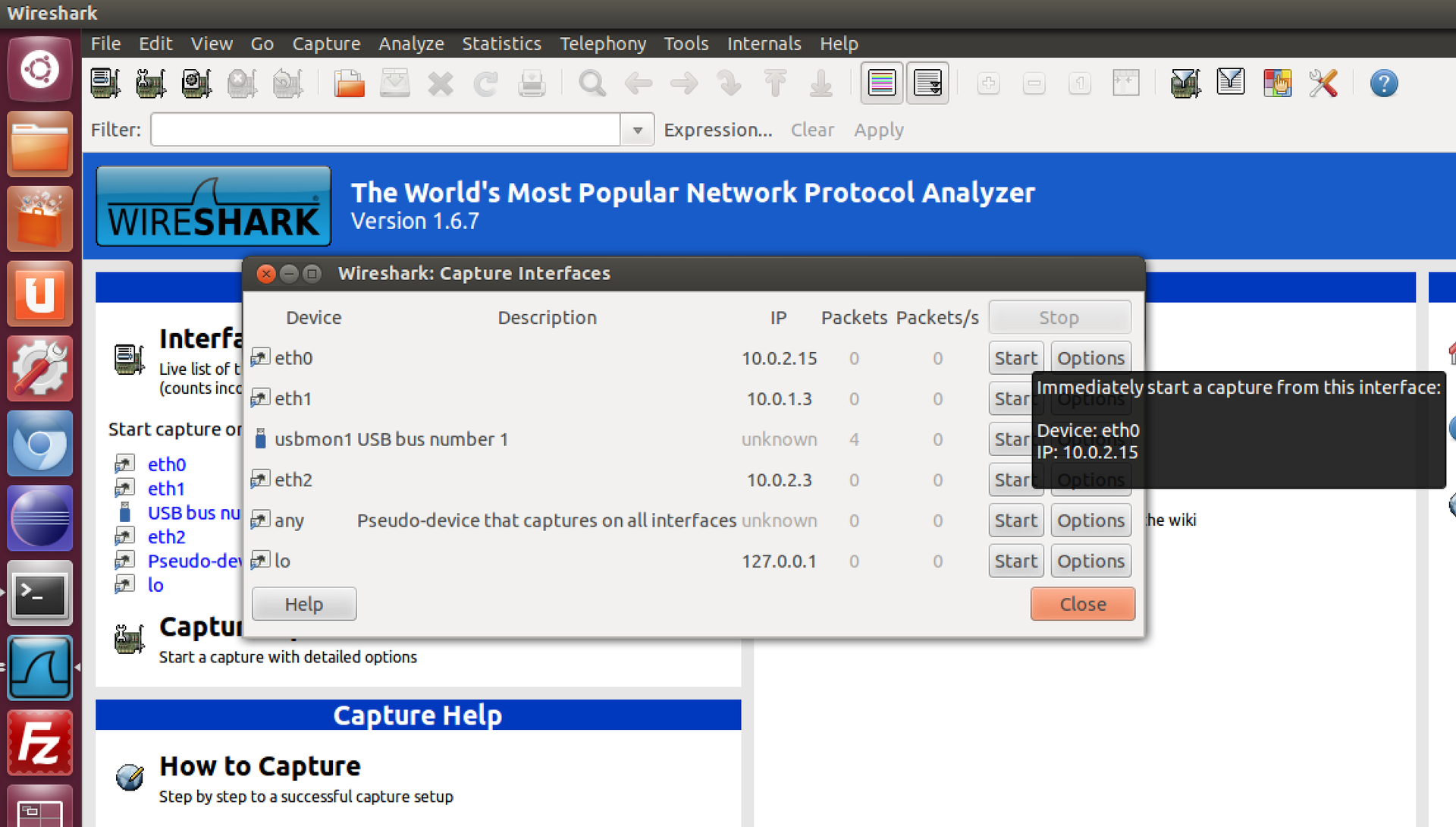The width and height of the screenshot is (1456, 827).
Task: Click the zoom out toolbar icon
Action: 1034,83
